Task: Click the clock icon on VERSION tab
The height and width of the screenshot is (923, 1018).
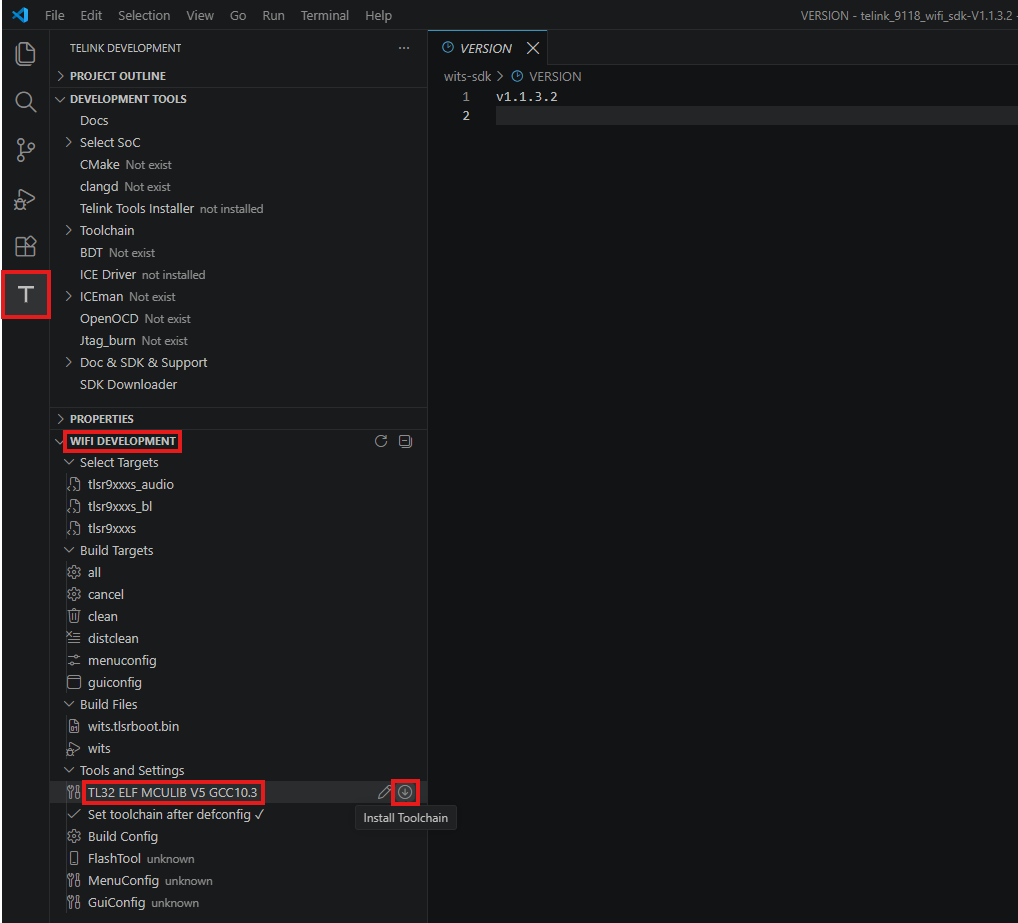Action: 448,47
